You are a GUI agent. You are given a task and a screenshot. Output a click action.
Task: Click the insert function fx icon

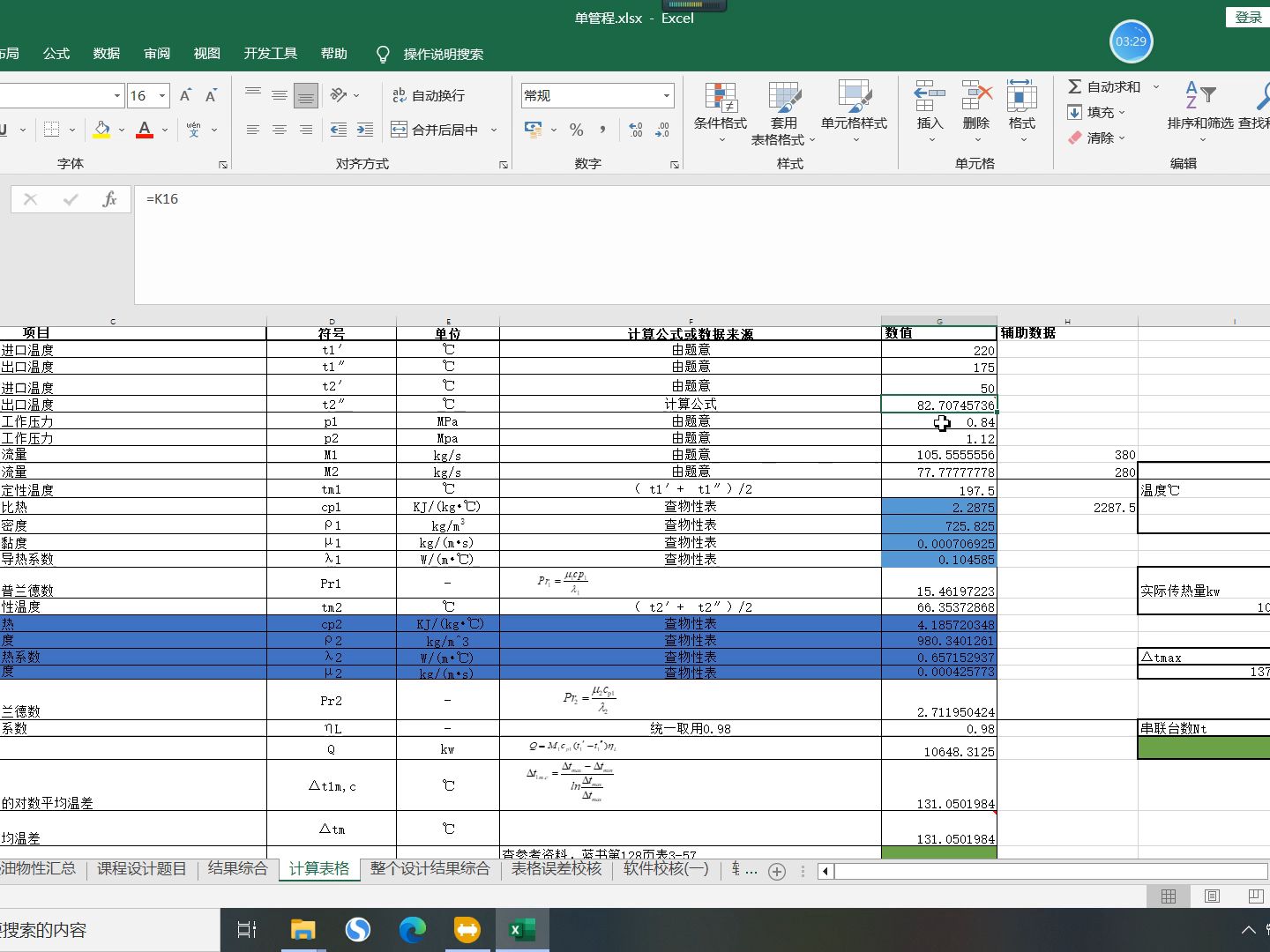pos(109,199)
